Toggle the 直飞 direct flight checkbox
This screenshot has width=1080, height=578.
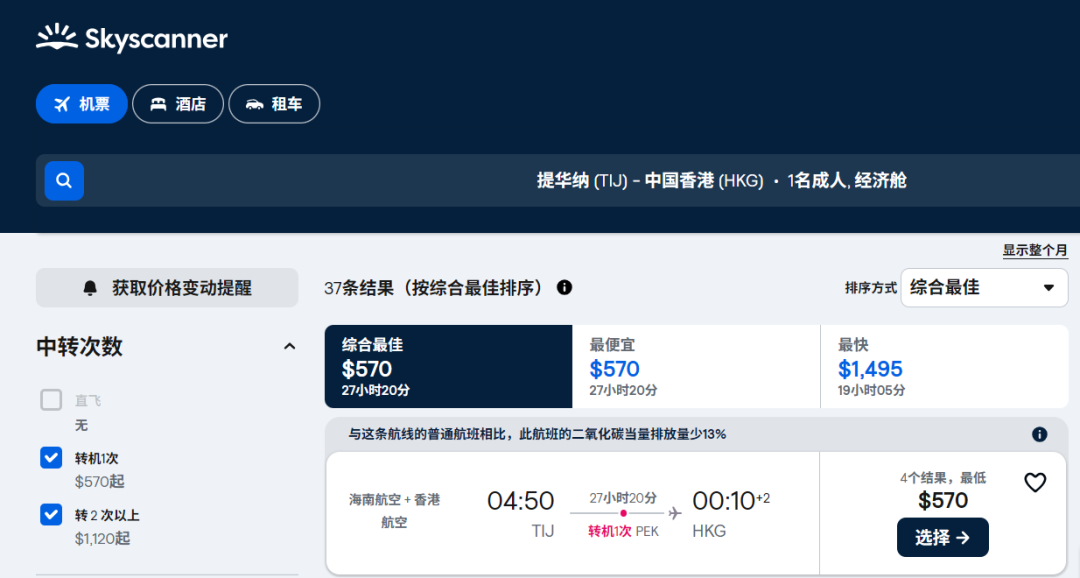(51, 401)
